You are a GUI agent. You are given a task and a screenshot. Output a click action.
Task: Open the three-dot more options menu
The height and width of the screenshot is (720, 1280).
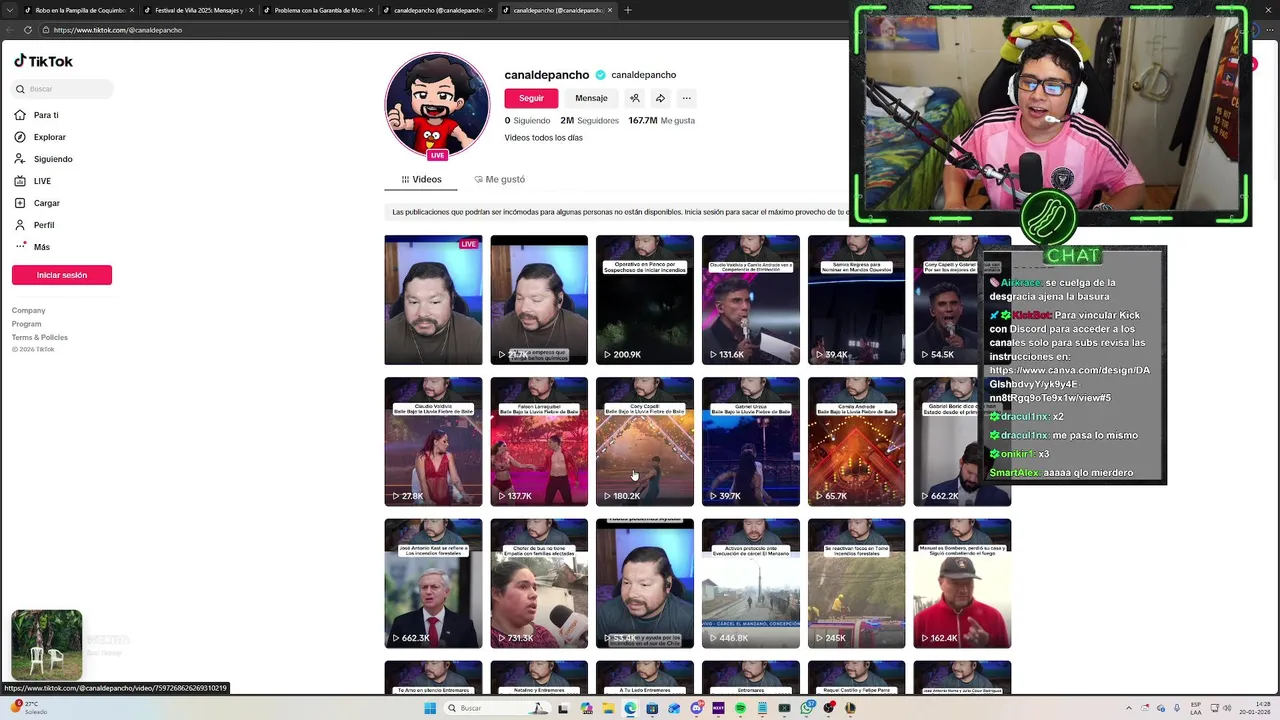tap(686, 98)
